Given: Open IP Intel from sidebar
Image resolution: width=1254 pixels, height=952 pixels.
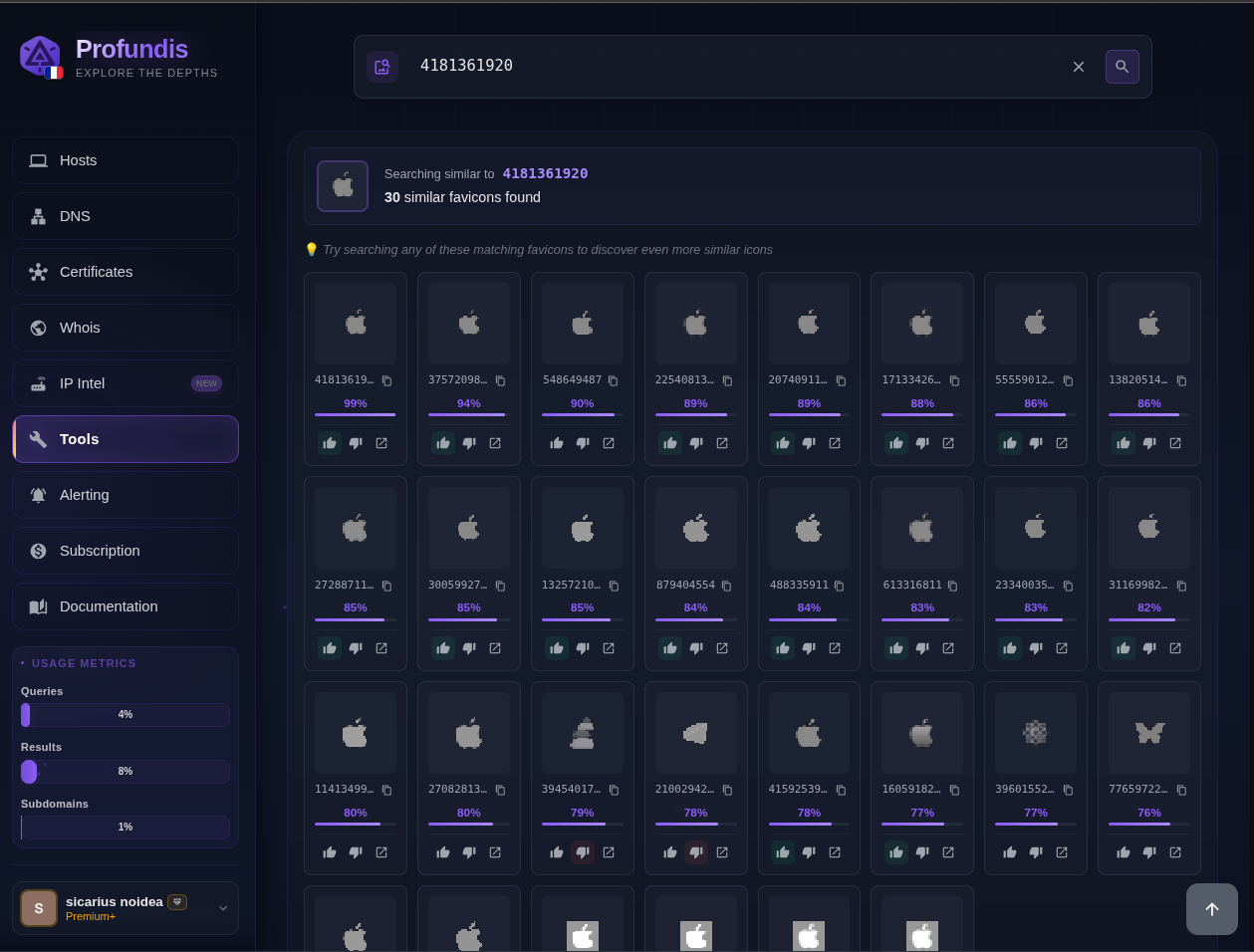Looking at the screenshot, I should 125,383.
